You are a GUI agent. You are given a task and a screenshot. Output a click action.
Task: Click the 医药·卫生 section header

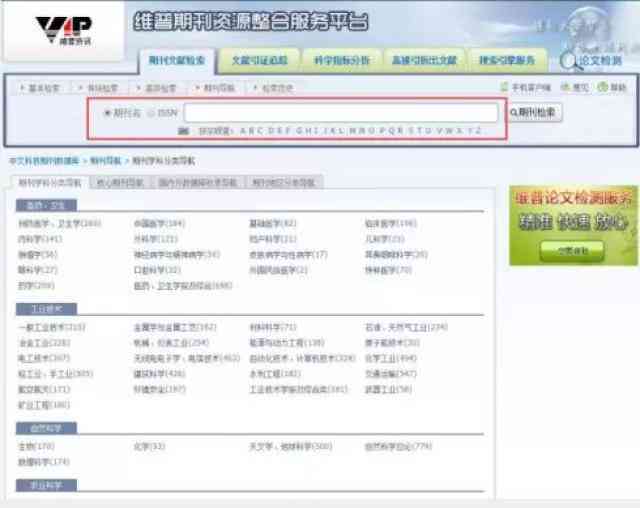(46, 205)
